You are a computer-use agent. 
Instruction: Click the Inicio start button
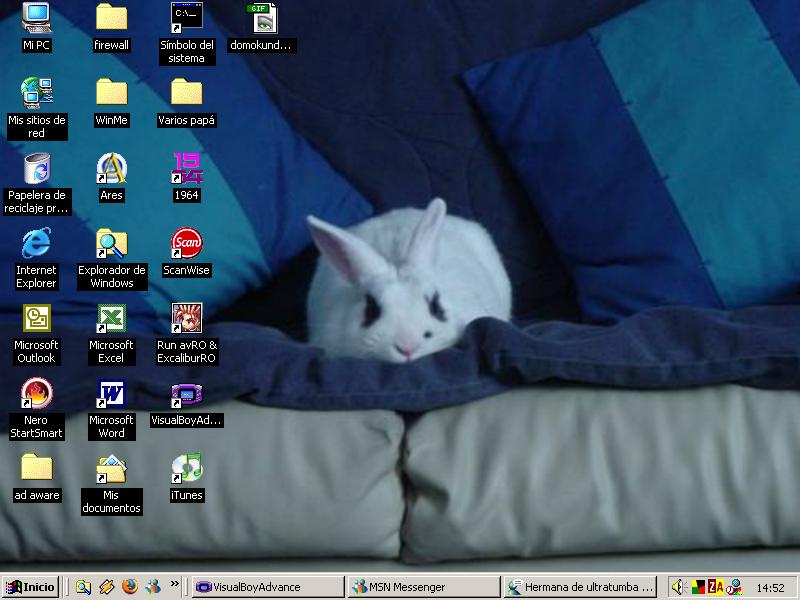tap(31, 587)
